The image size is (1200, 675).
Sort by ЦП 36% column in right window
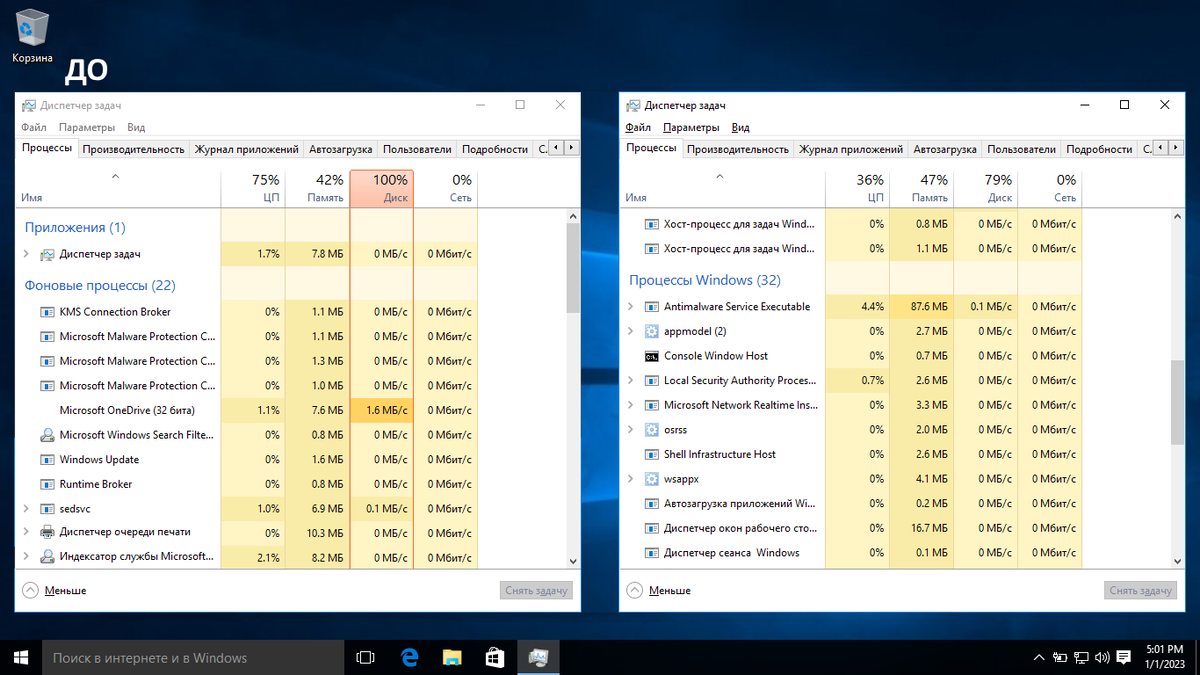click(857, 188)
